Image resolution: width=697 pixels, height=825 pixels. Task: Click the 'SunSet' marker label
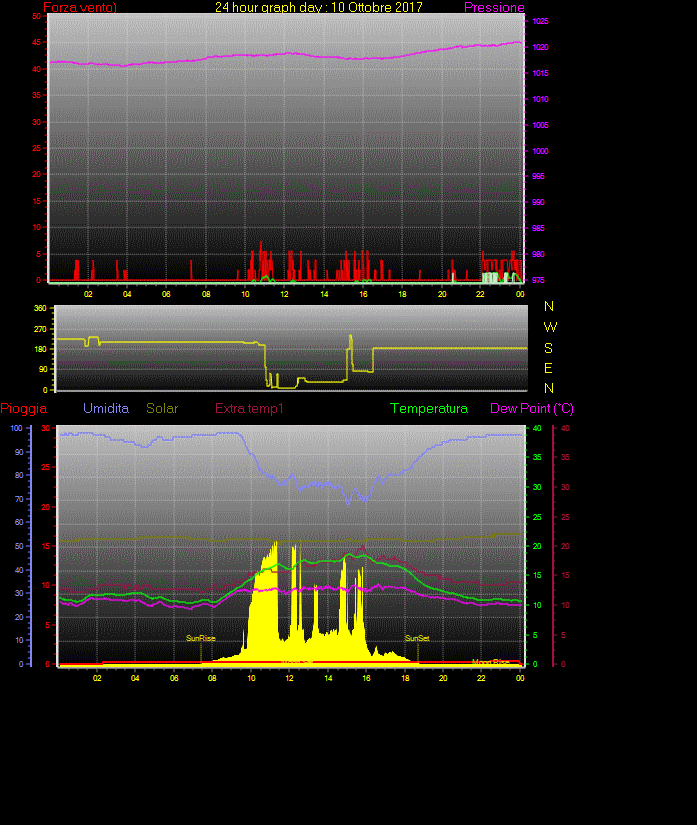pyautogui.click(x=417, y=638)
